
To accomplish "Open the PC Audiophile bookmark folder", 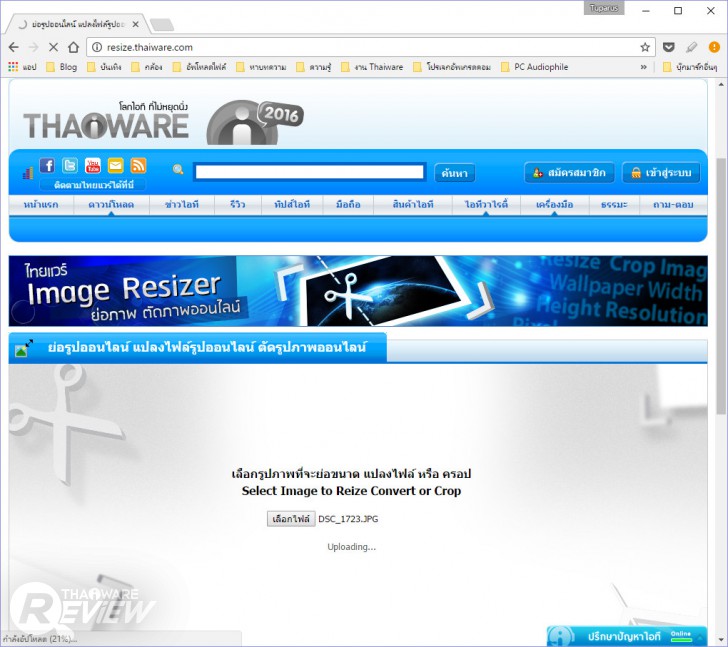I will pos(535,67).
